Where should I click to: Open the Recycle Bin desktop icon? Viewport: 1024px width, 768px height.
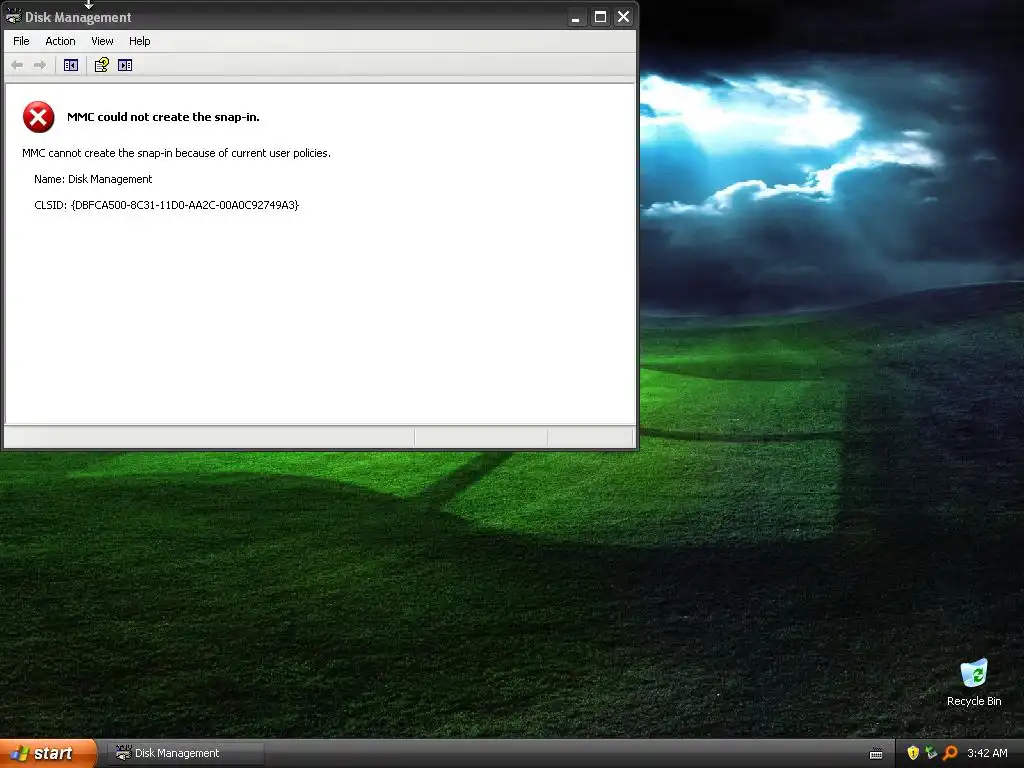click(974, 683)
